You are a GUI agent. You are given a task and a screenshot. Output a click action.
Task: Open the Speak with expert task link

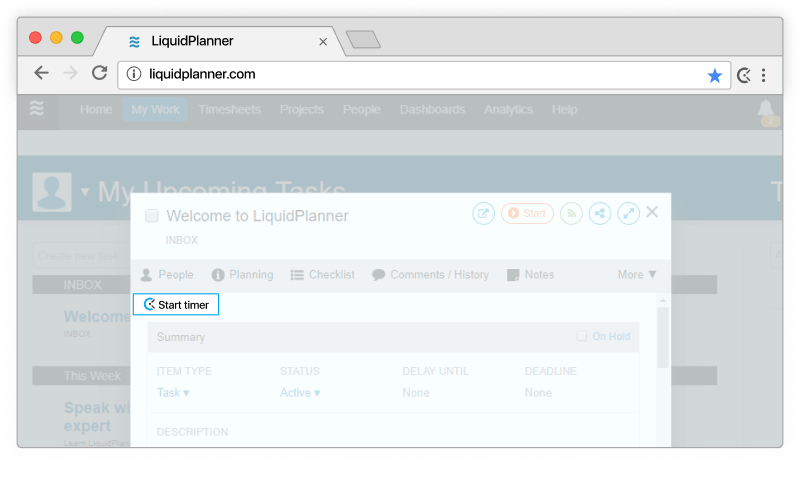[97, 417]
